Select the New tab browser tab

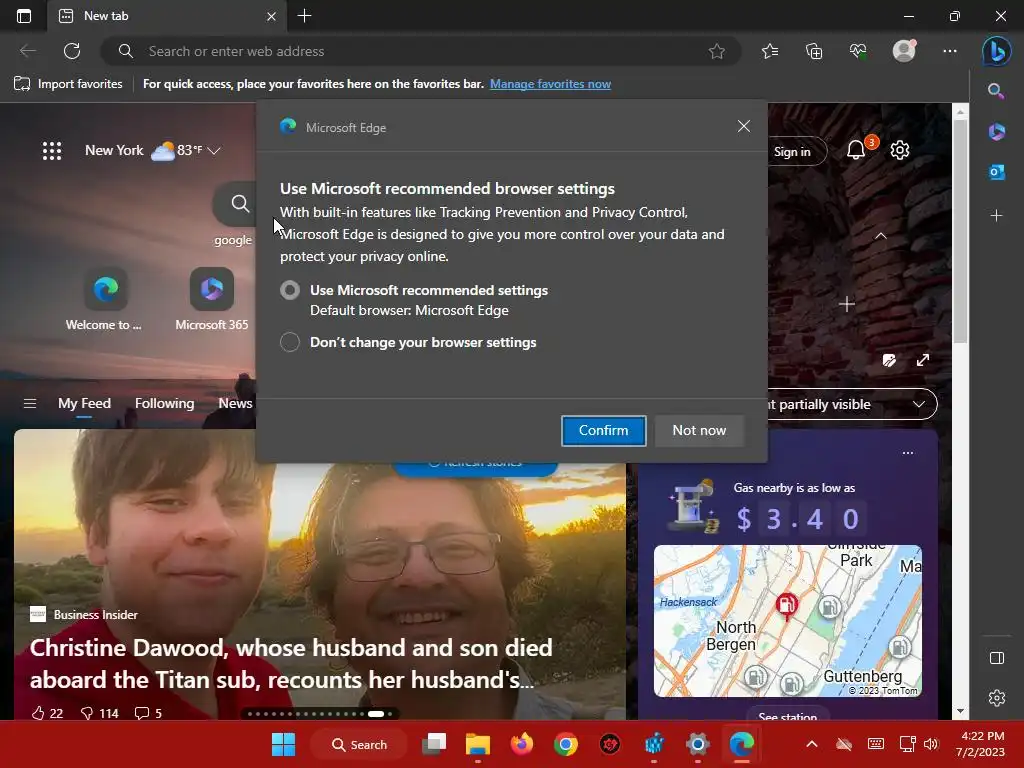pos(167,16)
